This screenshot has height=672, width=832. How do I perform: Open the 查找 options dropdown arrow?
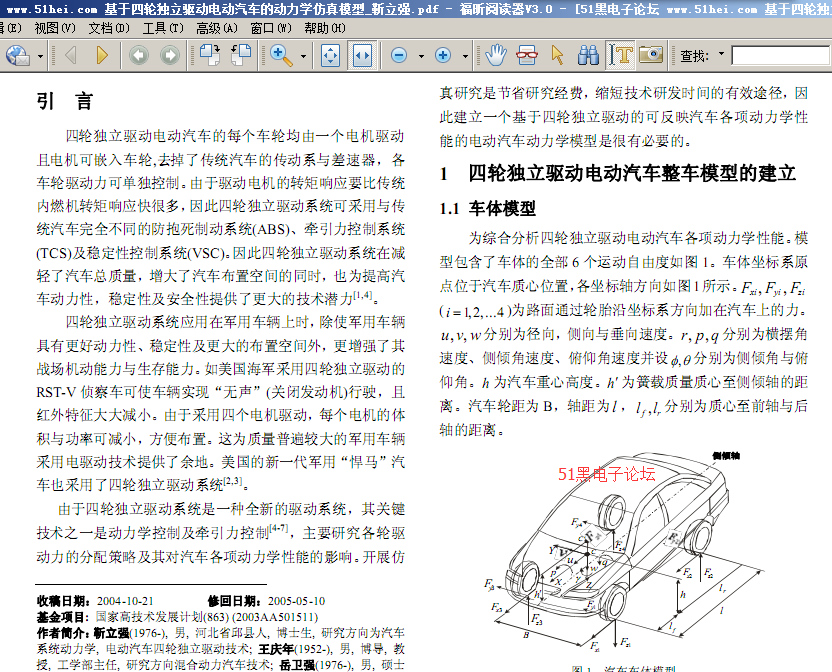[721, 54]
